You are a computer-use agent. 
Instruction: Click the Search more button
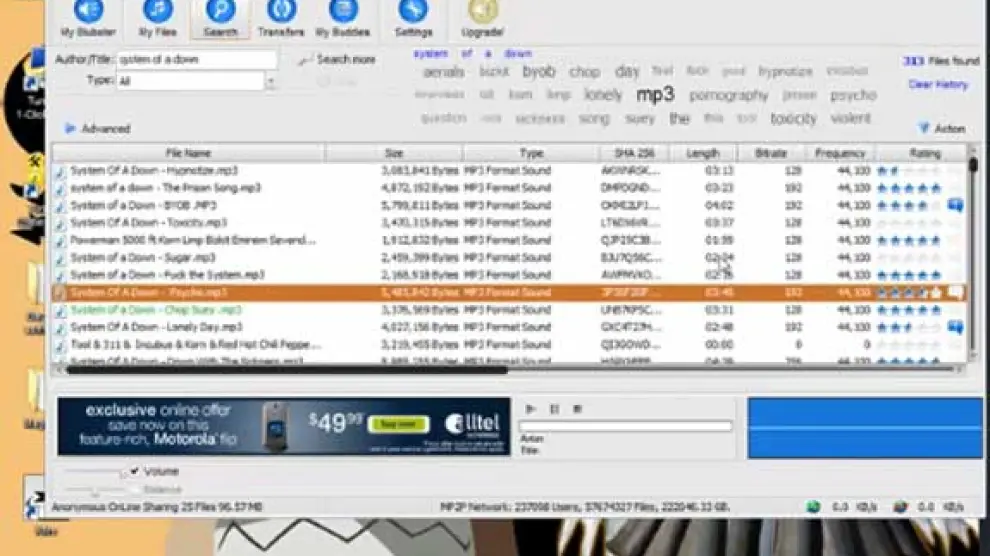[337, 60]
